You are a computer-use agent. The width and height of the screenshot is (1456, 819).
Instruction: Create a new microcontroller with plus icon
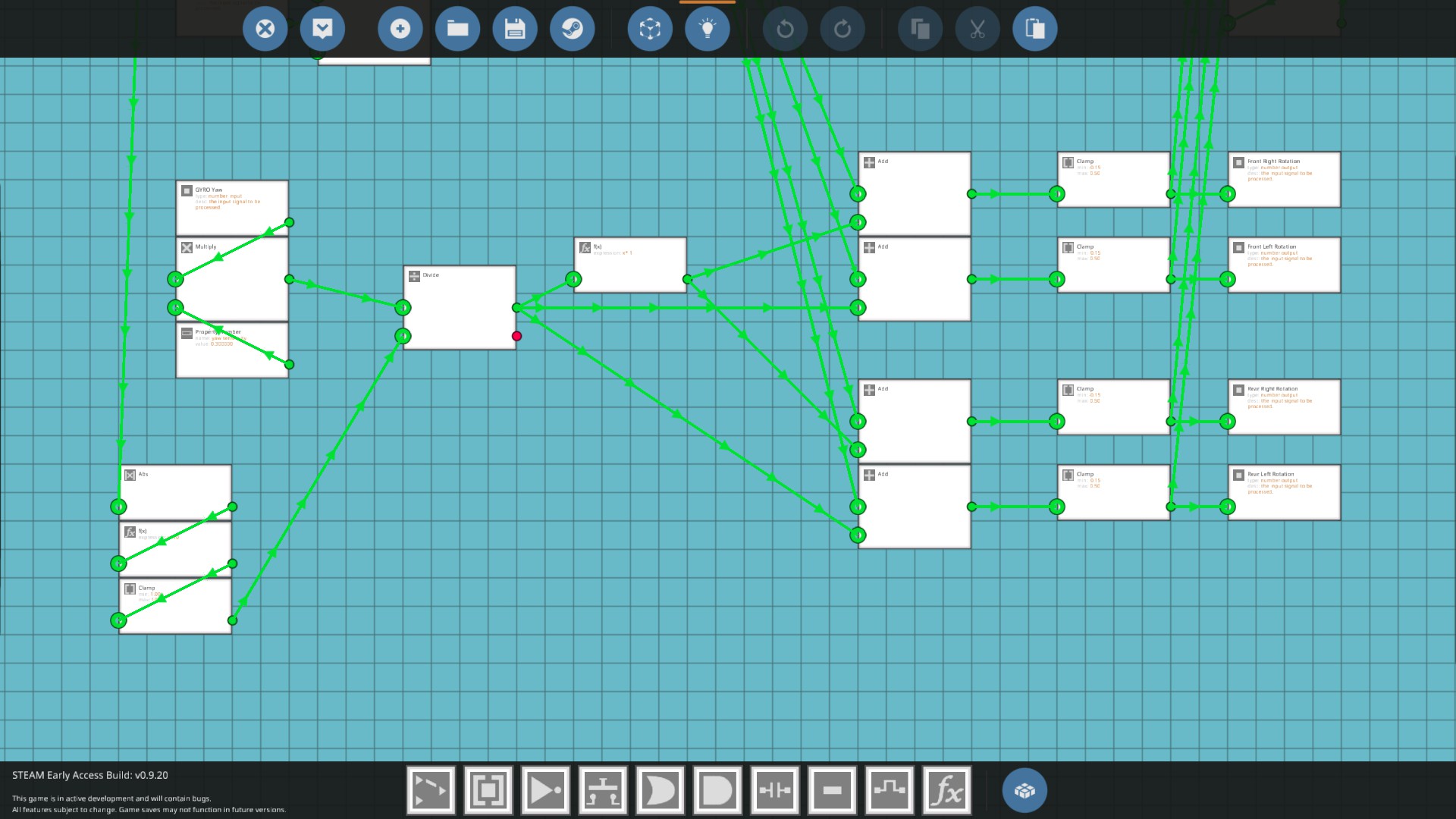tap(400, 29)
